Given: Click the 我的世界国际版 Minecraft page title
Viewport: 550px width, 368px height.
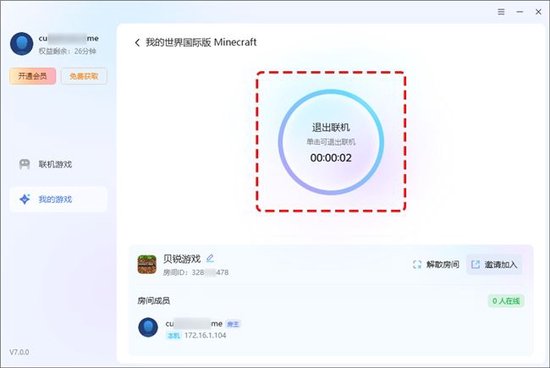Looking at the screenshot, I should (201, 42).
